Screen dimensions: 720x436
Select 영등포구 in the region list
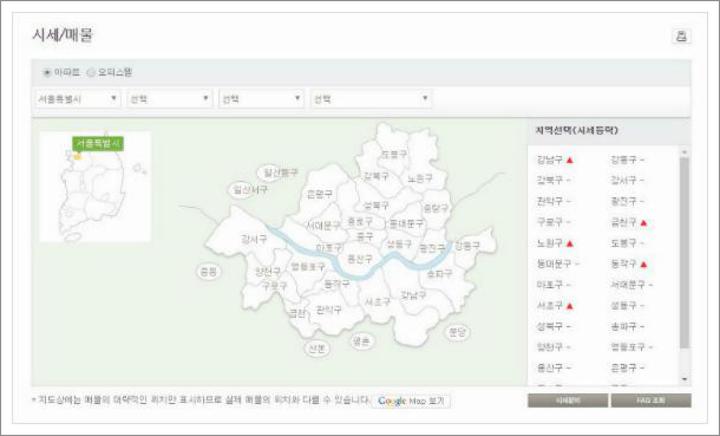627,347
